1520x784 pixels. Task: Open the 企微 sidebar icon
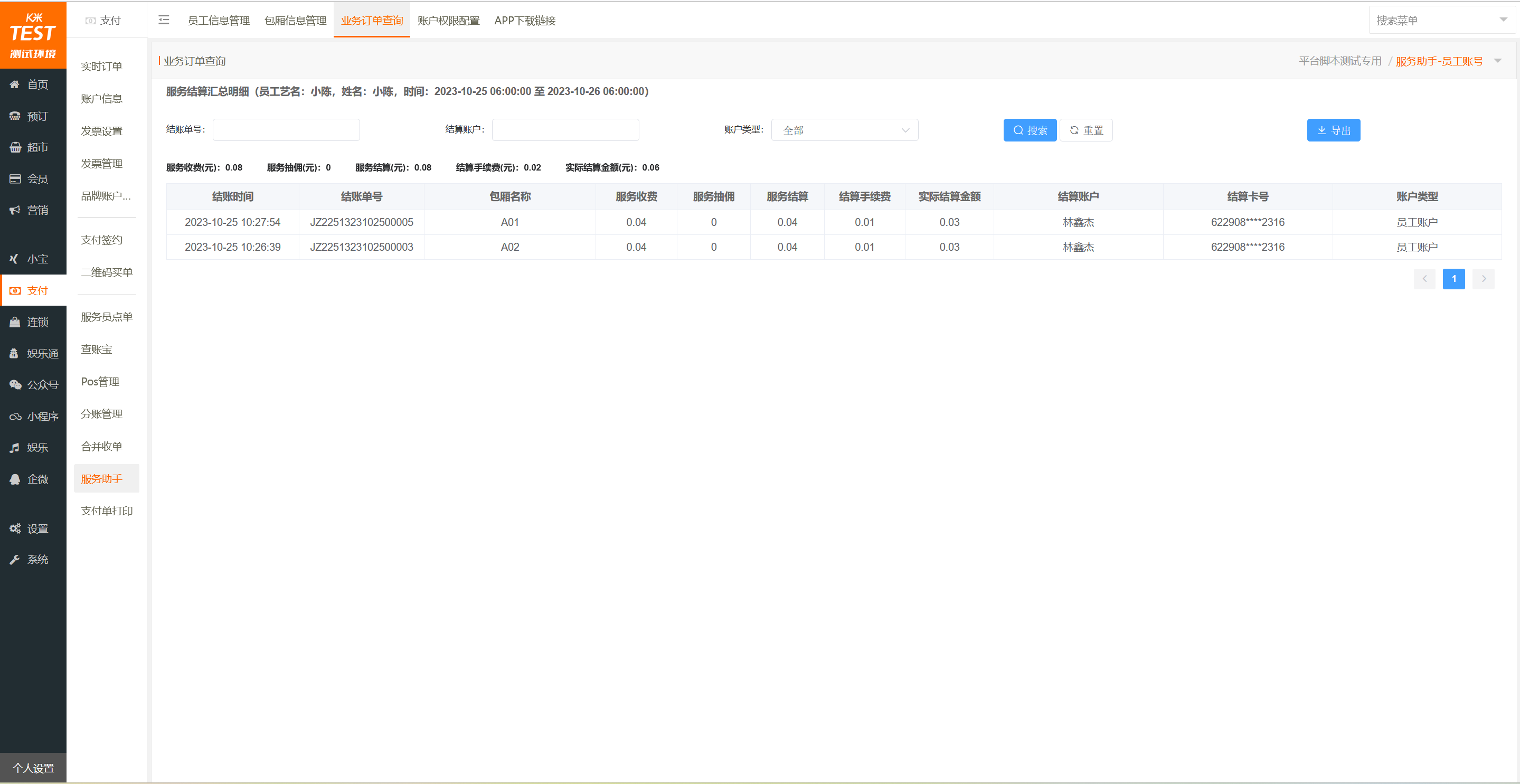(x=15, y=479)
